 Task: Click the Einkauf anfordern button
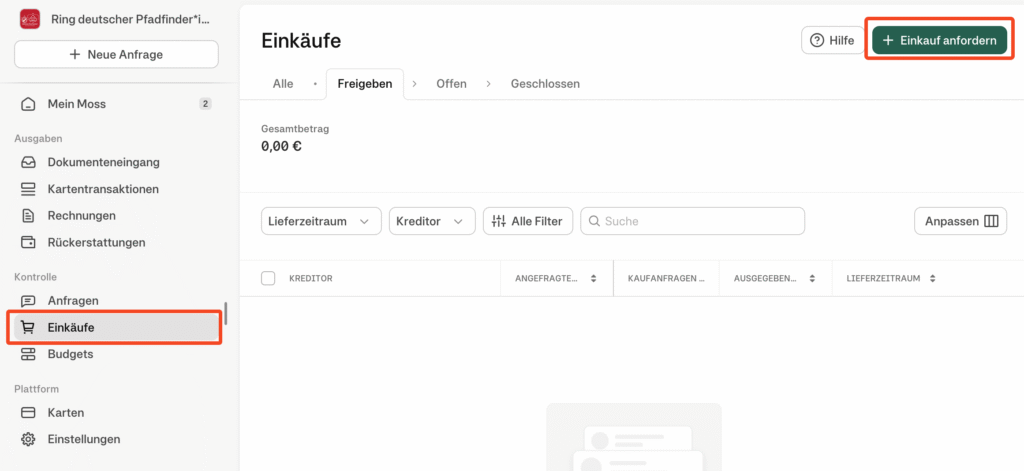point(939,40)
